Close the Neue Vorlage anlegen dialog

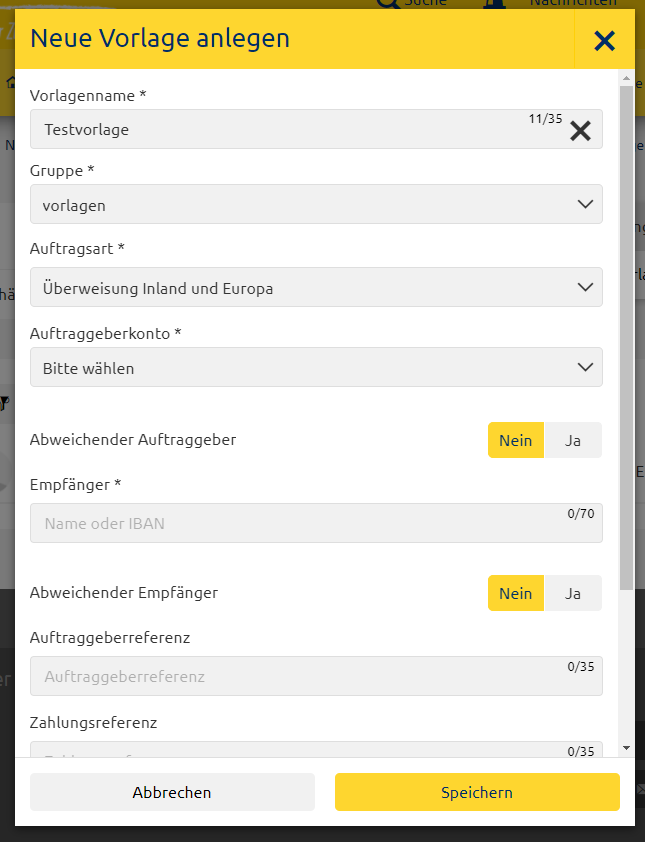pos(604,41)
